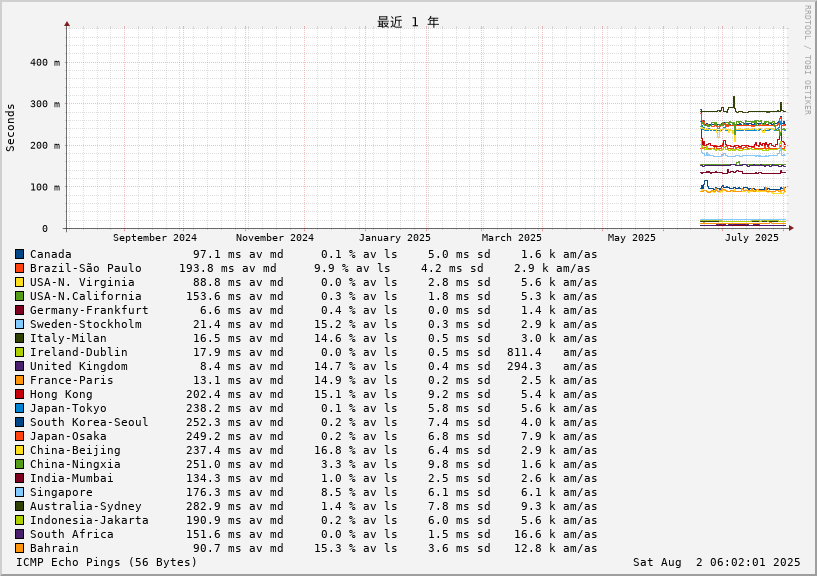This screenshot has height=576, width=817.
Task: Click the Ireland-Dublin legend label
Action: (79, 352)
